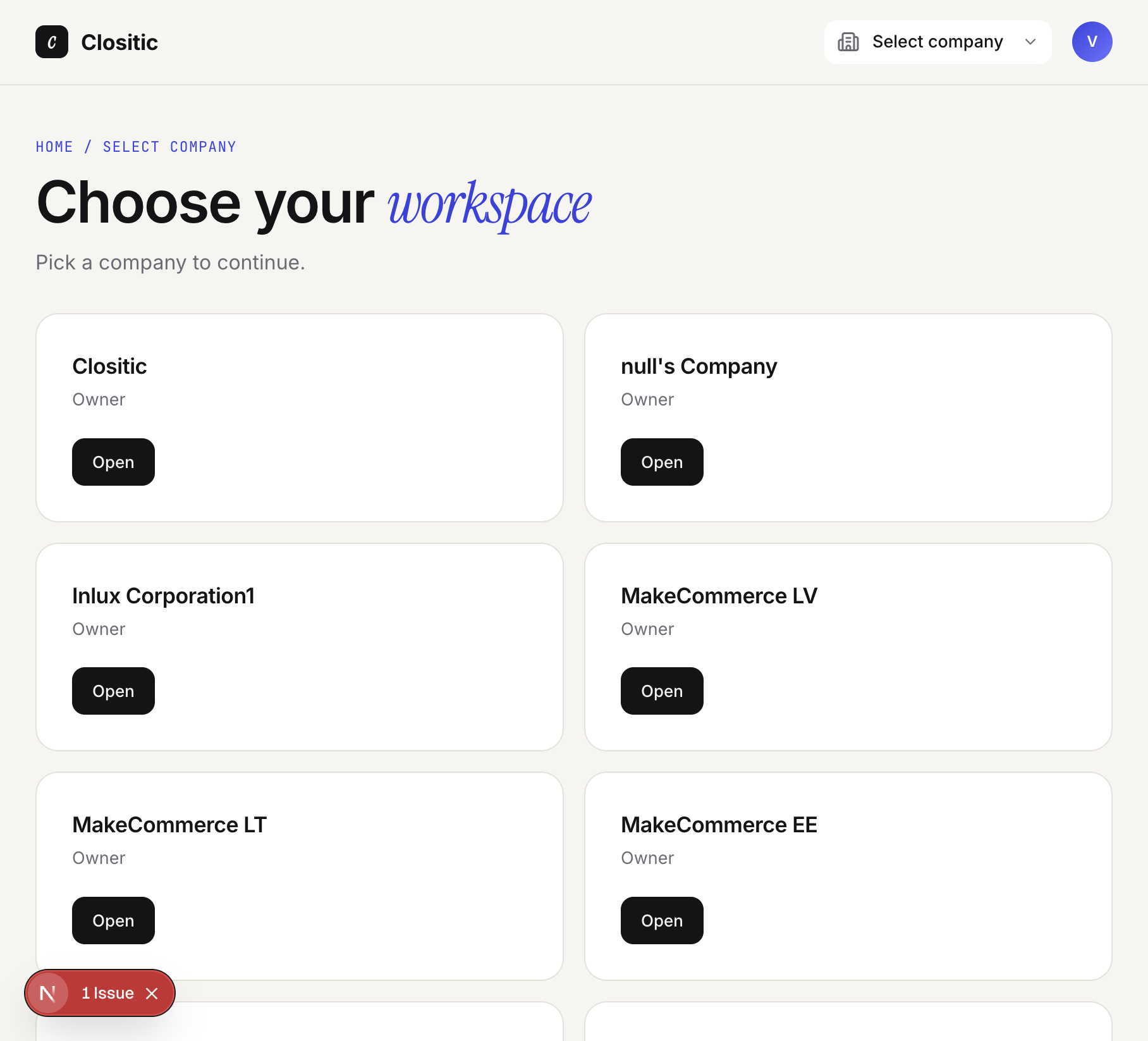The image size is (1148, 1041).
Task: View the 1 Issue indicator
Action: tap(107, 993)
